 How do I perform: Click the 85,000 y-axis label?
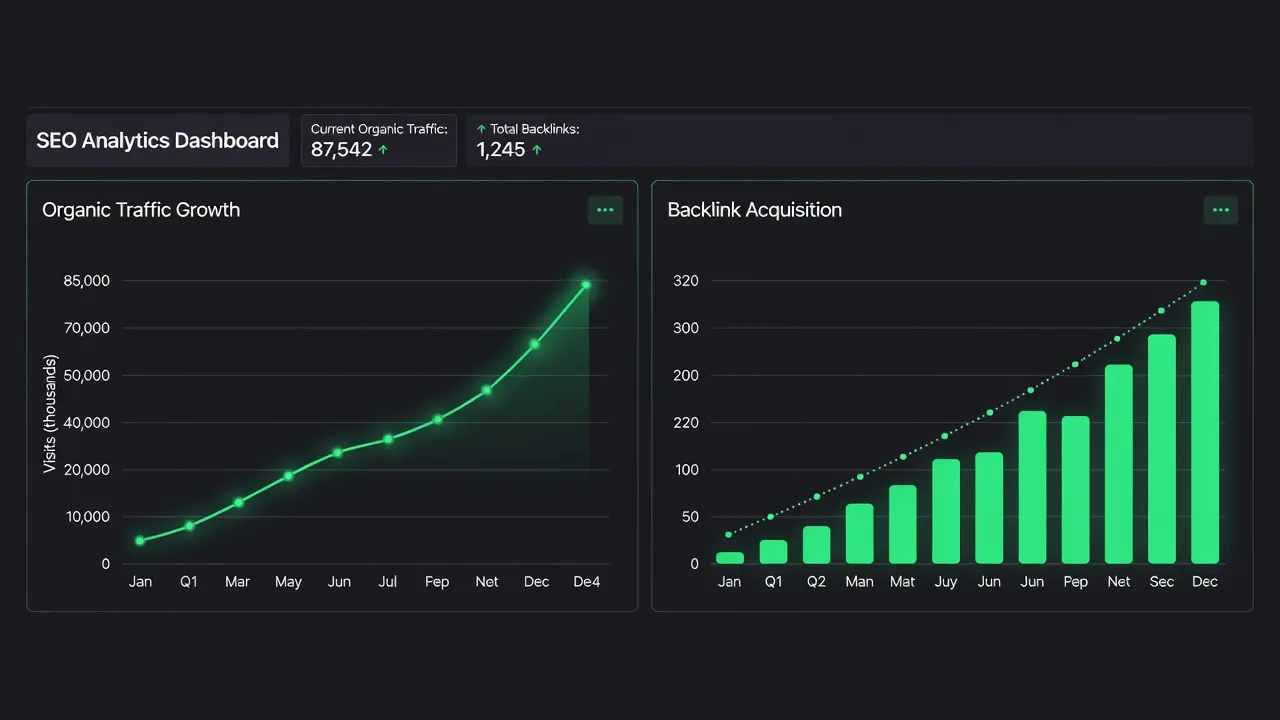tap(85, 281)
